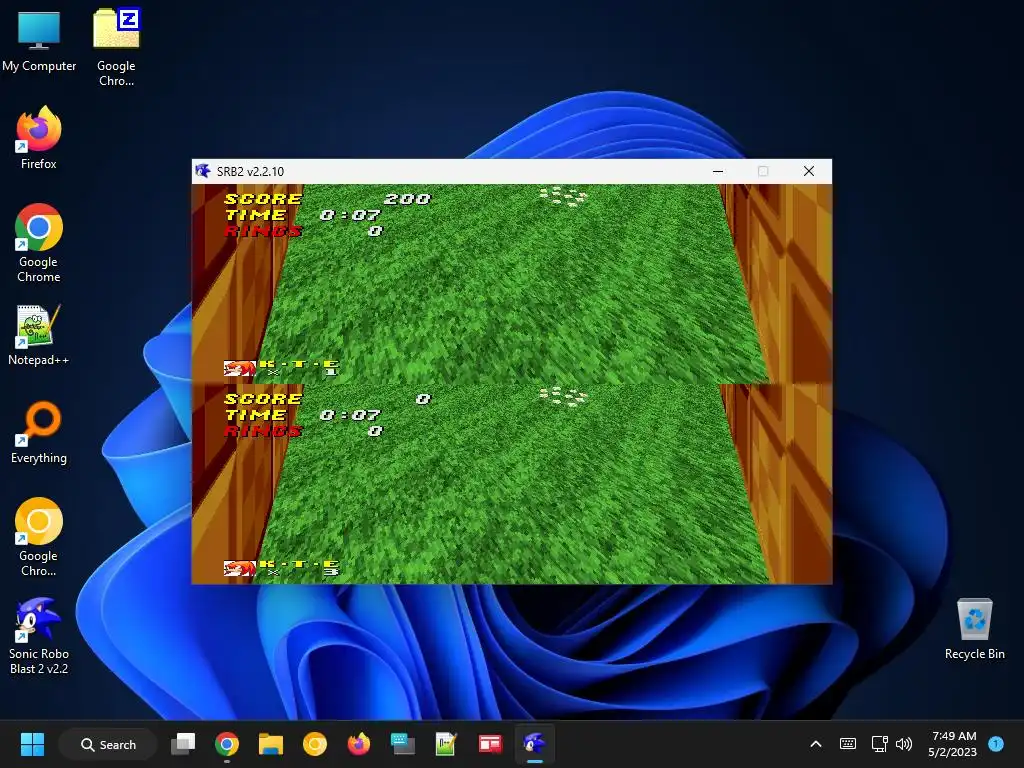Viewport: 1024px width, 768px height.
Task: Open Notepad++ from the taskbar
Action: 446,744
